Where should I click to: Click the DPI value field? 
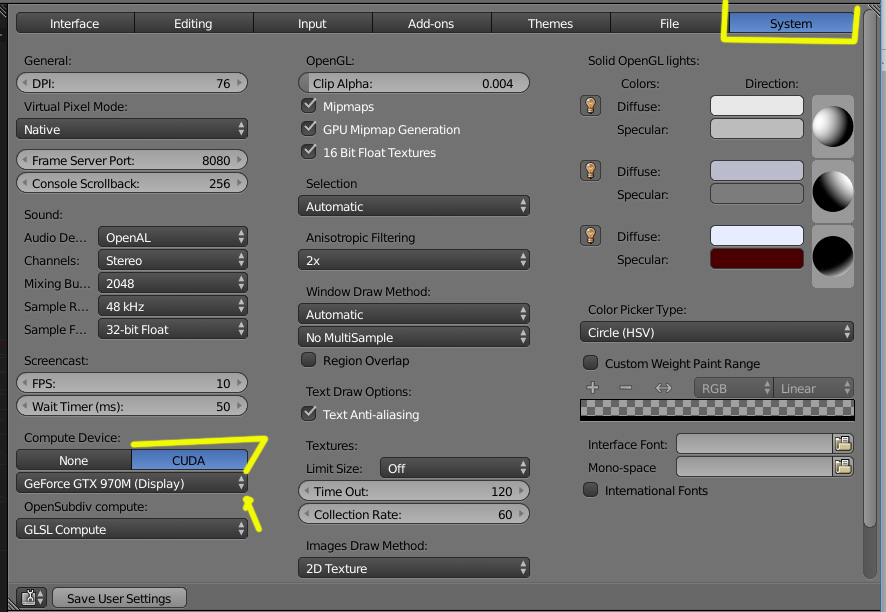pyautogui.click(x=132, y=83)
